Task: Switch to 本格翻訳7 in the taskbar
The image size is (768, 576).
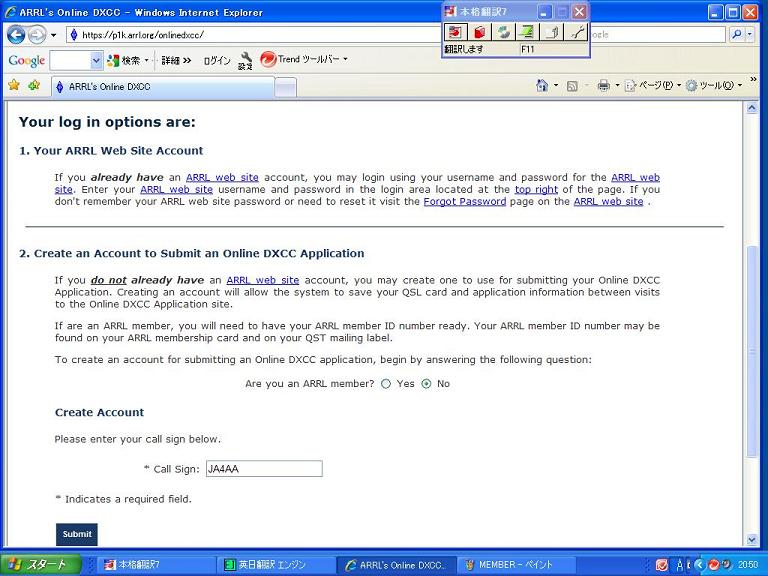Action: pyautogui.click(x=154, y=565)
